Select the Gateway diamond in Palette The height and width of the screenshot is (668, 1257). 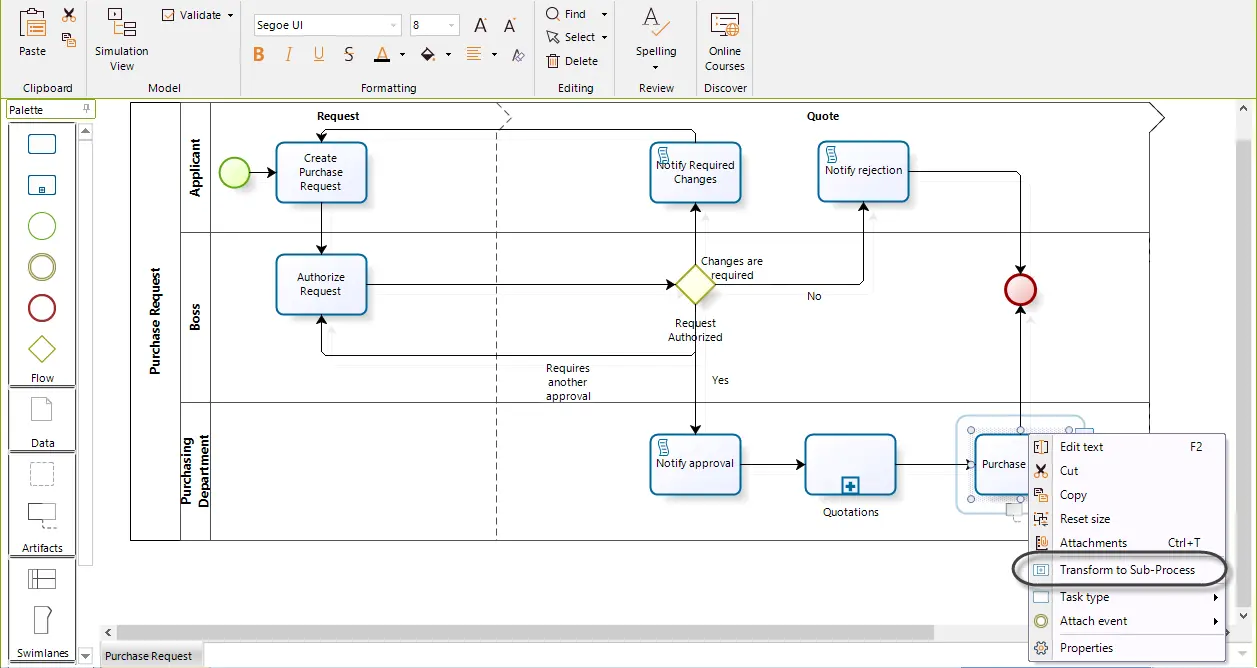[42, 349]
